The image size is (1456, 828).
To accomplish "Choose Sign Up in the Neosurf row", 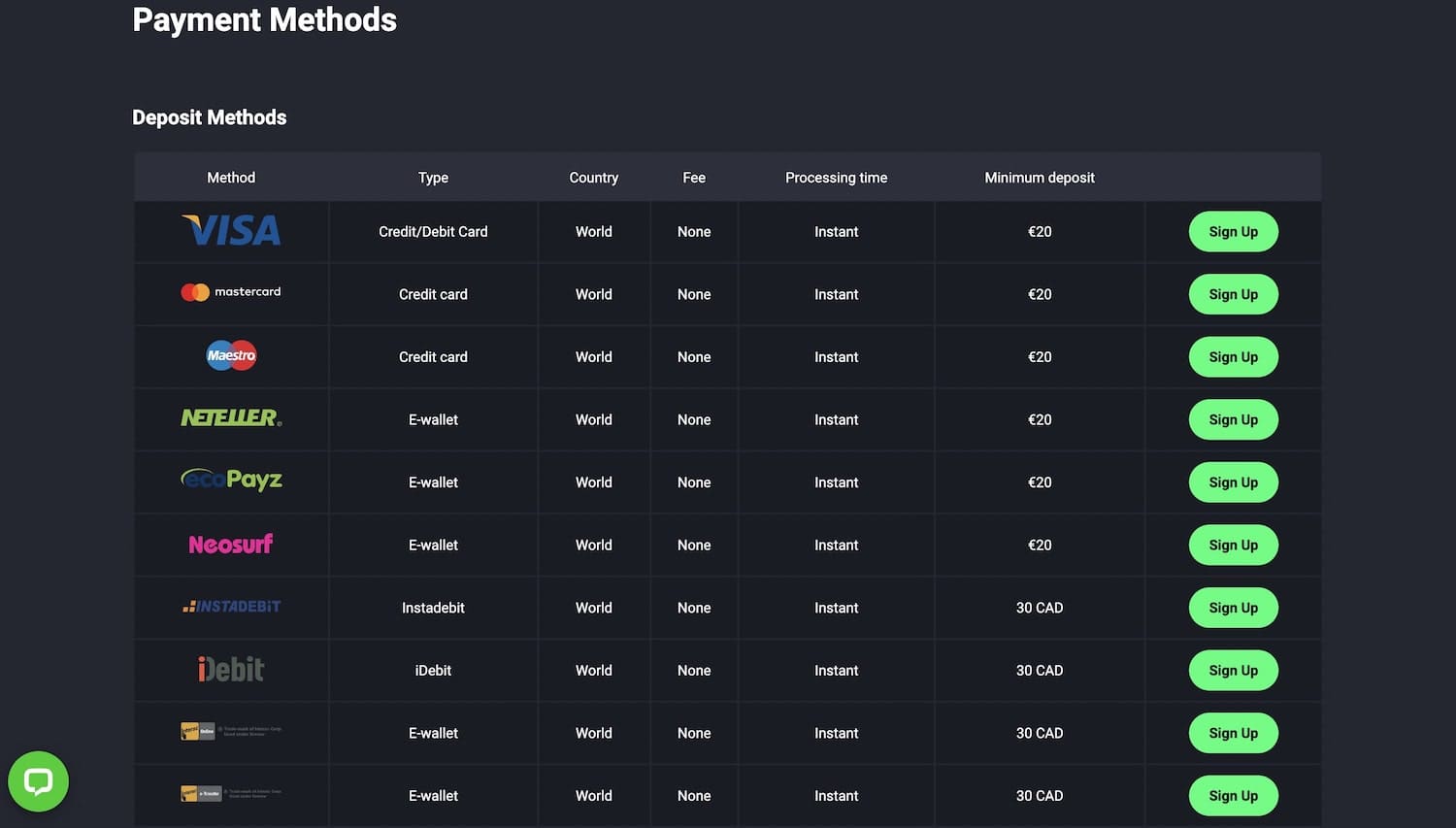I will [1234, 545].
